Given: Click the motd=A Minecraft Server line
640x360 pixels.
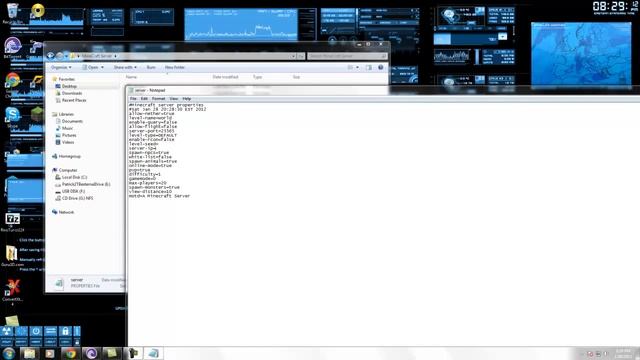Looking at the screenshot, I should [x=160, y=196].
